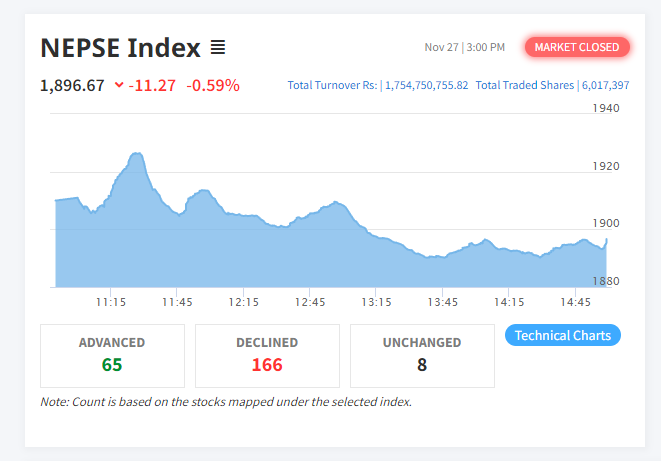661x461 pixels.
Task: Click the MARKET CLOSED status badge
Action: pos(577,47)
